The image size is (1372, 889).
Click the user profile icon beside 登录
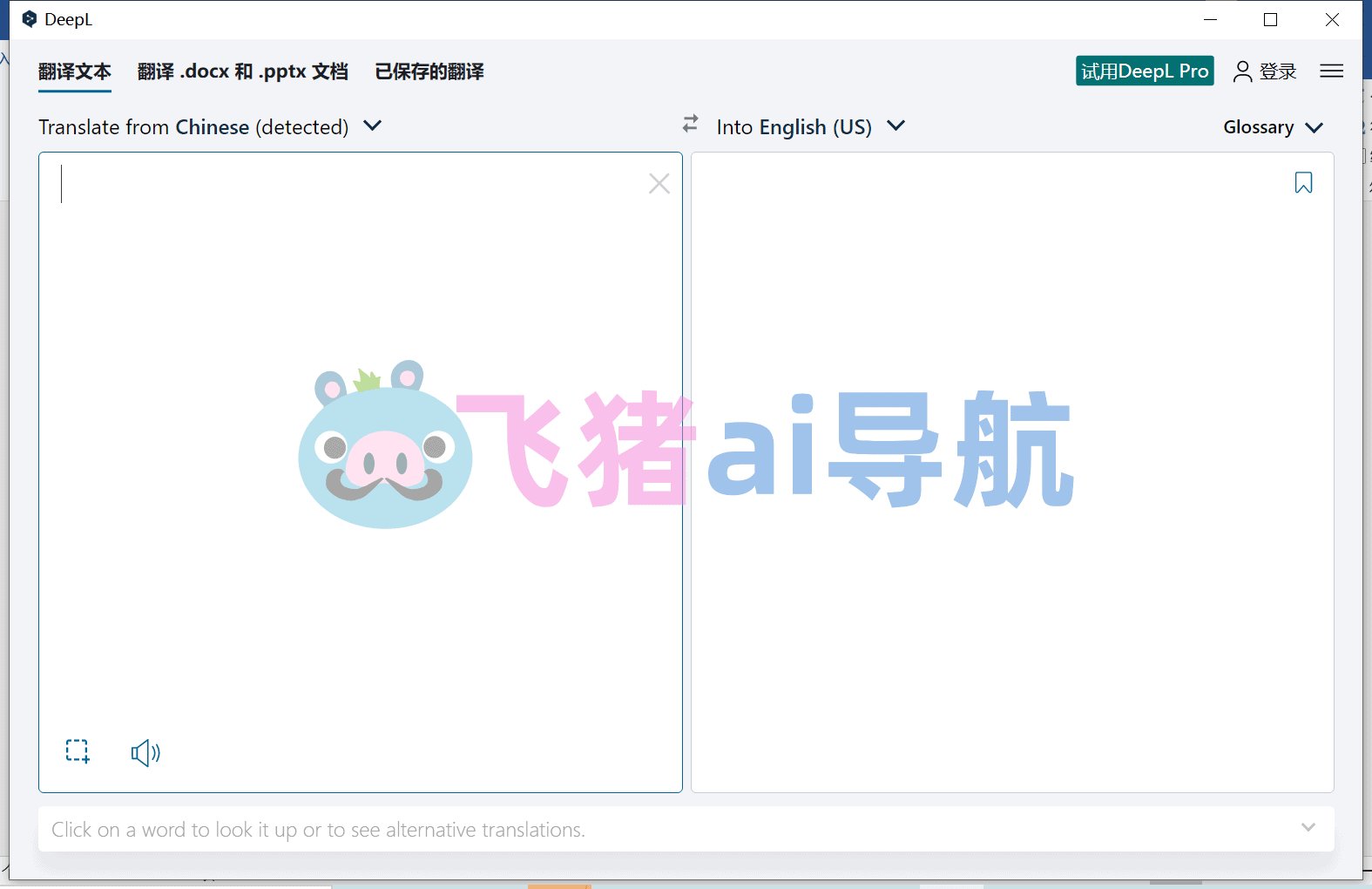(x=1242, y=71)
